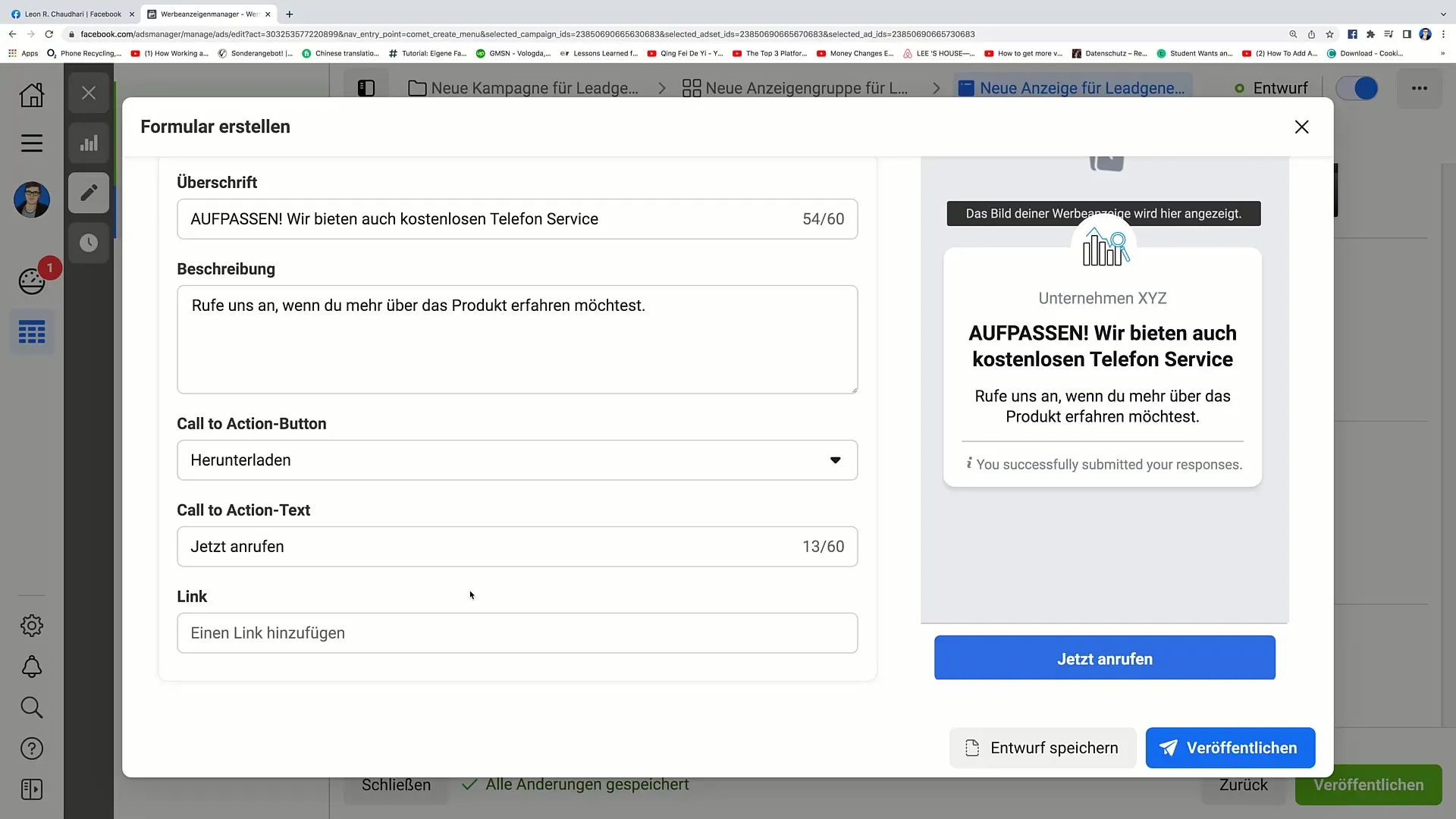
Task: Open a new browser tab
Action: (289, 14)
